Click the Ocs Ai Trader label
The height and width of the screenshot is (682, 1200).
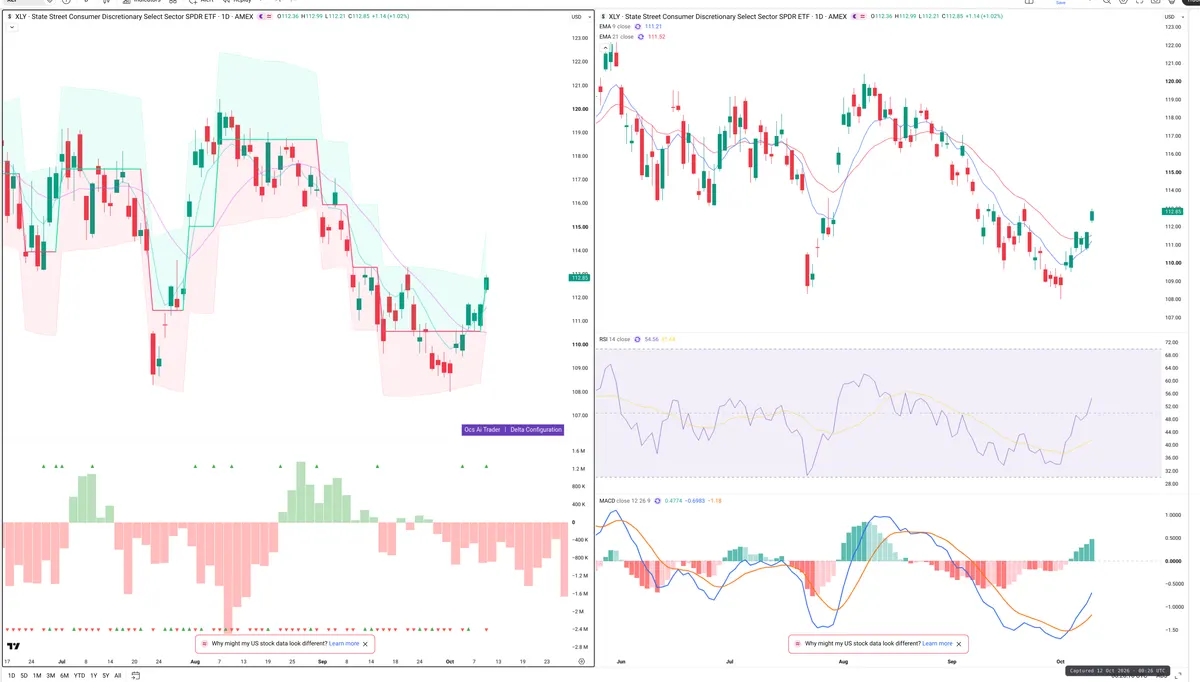pyautogui.click(x=482, y=430)
